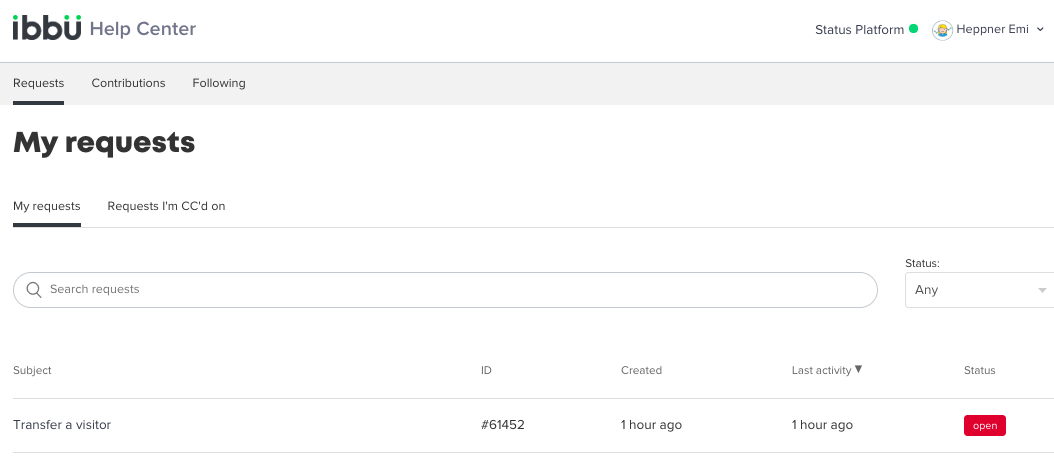1054x465 pixels.
Task: Click request ID #61452
Action: coord(502,425)
